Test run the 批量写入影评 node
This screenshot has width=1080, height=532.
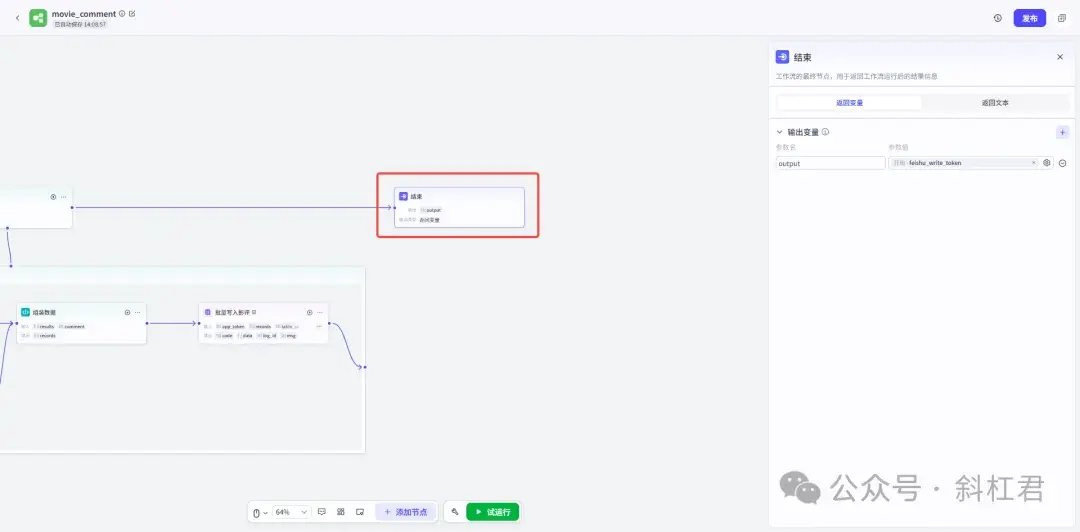309,313
